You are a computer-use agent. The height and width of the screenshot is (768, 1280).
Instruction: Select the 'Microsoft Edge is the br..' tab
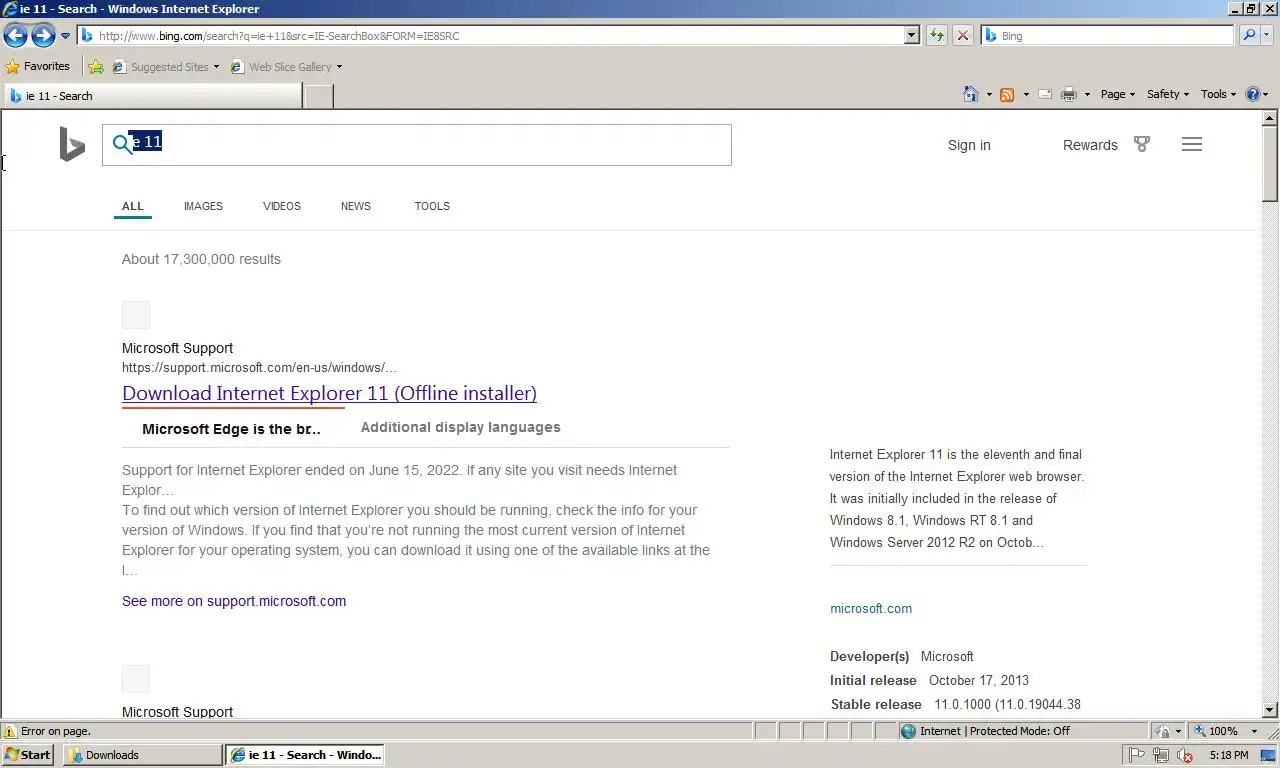click(x=231, y=429)
